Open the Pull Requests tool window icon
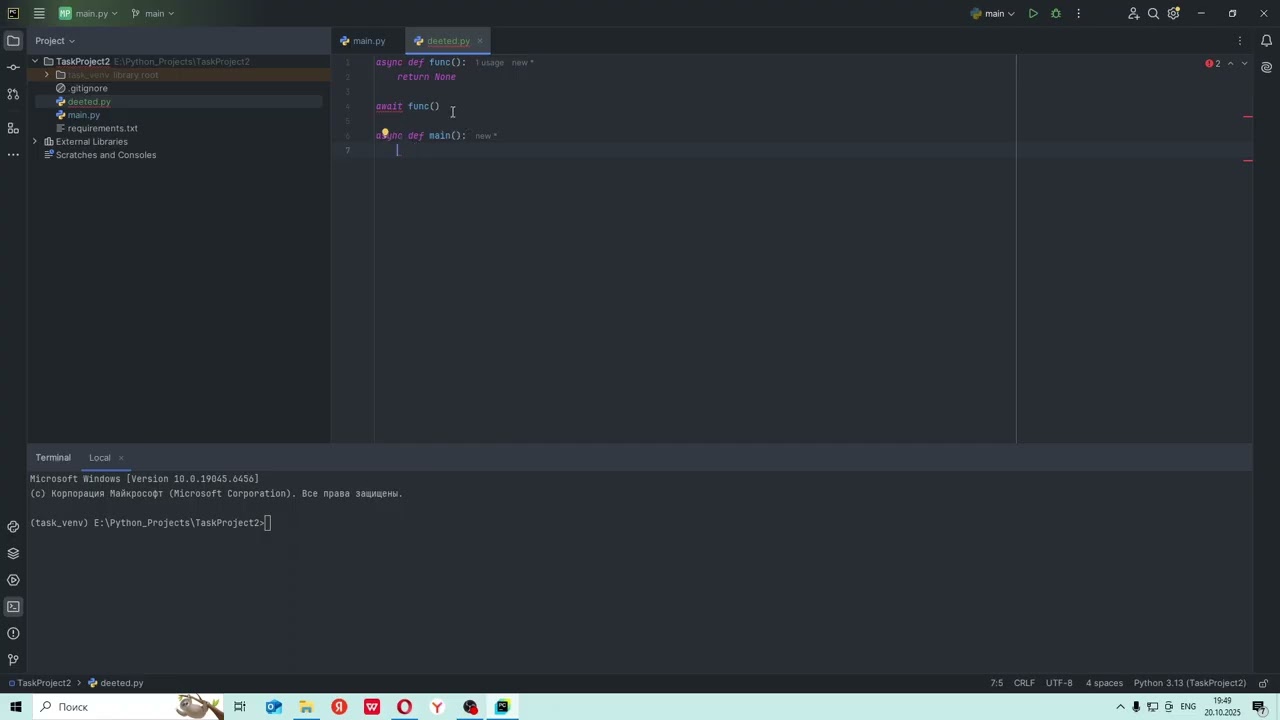 click(x=13, y=94)
